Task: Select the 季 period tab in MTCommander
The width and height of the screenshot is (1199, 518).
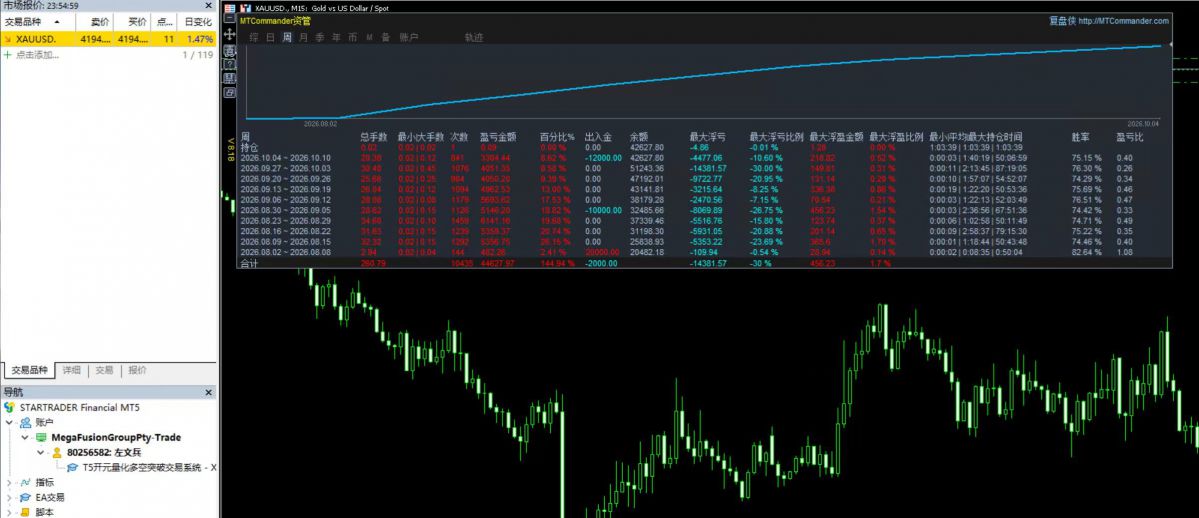Action: pos(320,37)
